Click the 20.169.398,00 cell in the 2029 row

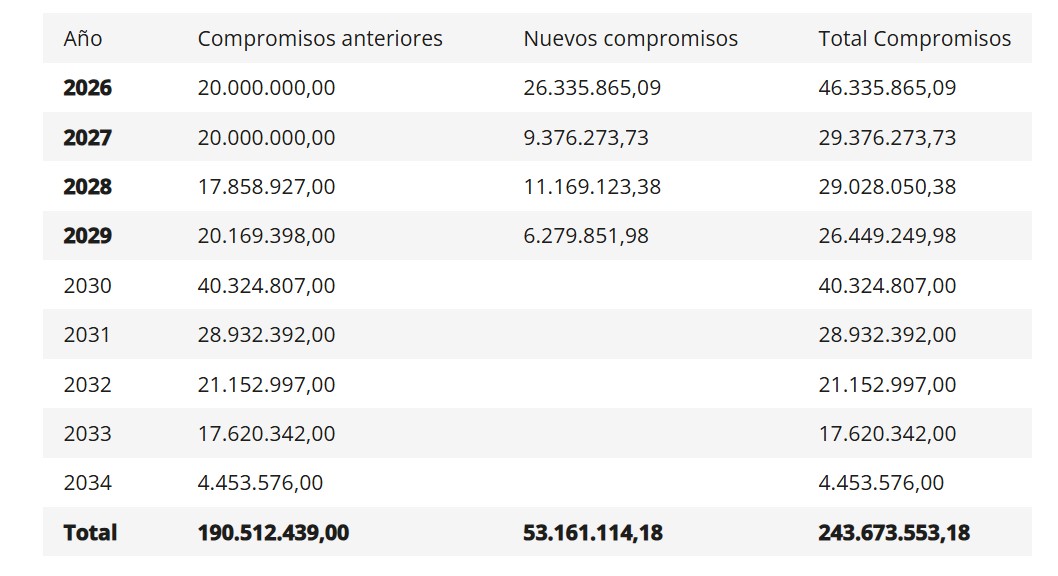click(267, 236)
